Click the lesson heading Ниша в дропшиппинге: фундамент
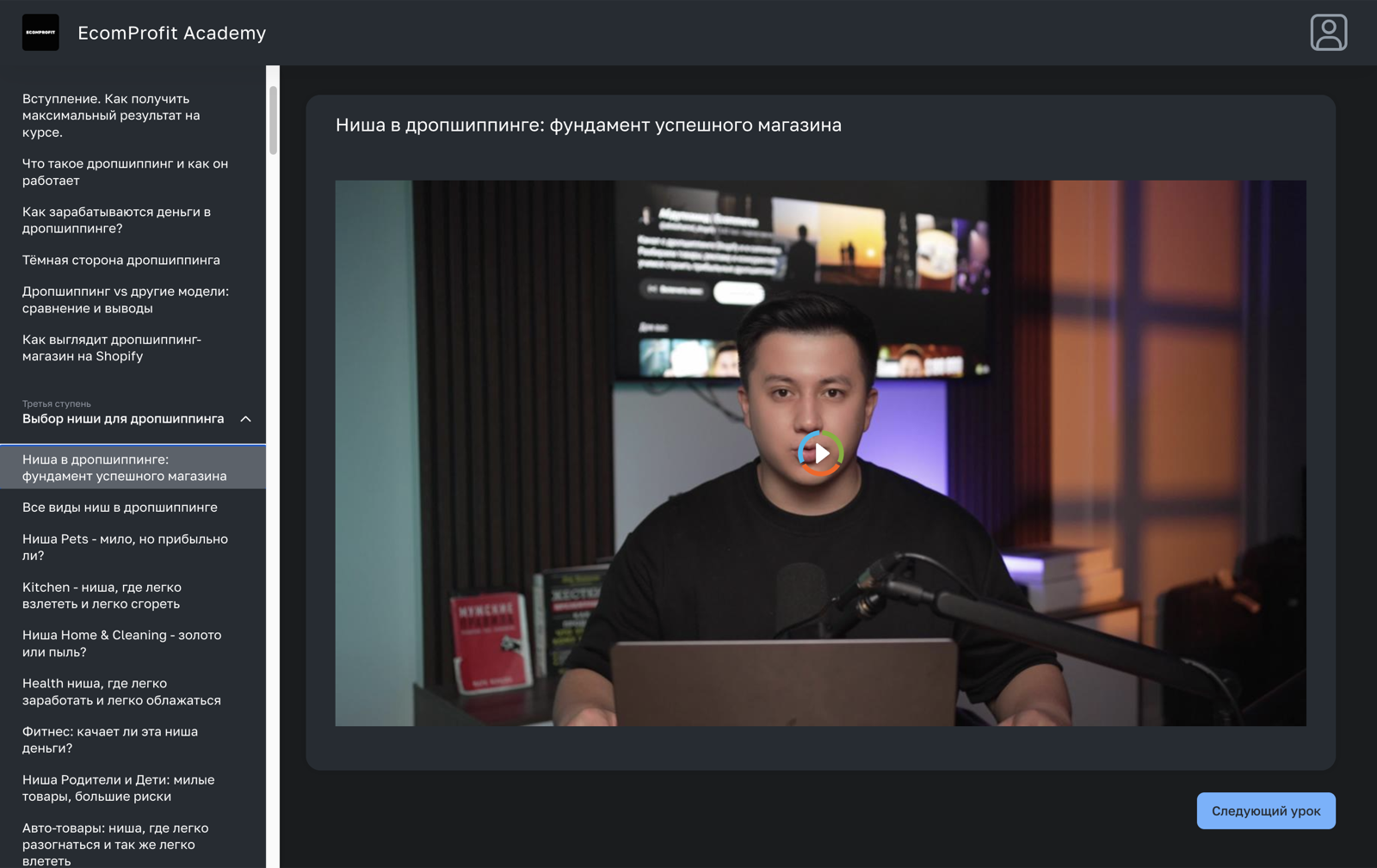1377x868 pixels. point(589,125)
